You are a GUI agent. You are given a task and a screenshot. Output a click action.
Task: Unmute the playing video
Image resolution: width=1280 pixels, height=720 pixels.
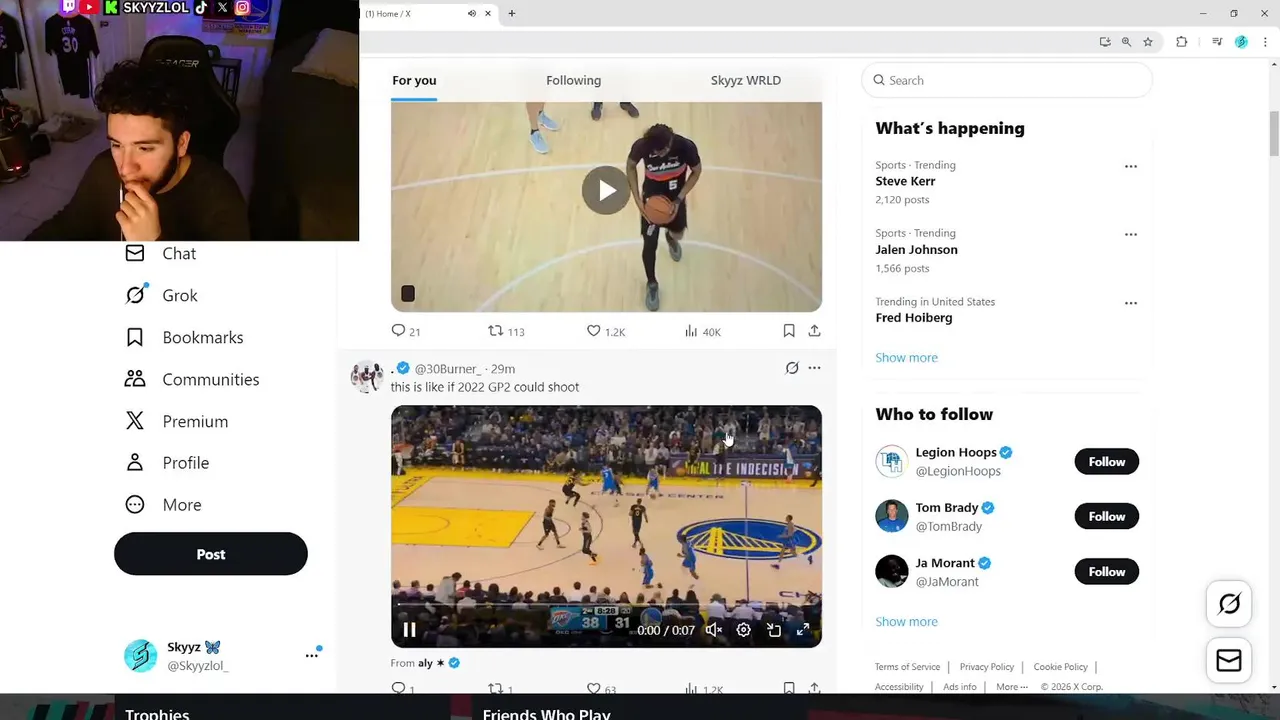point(713,630)
